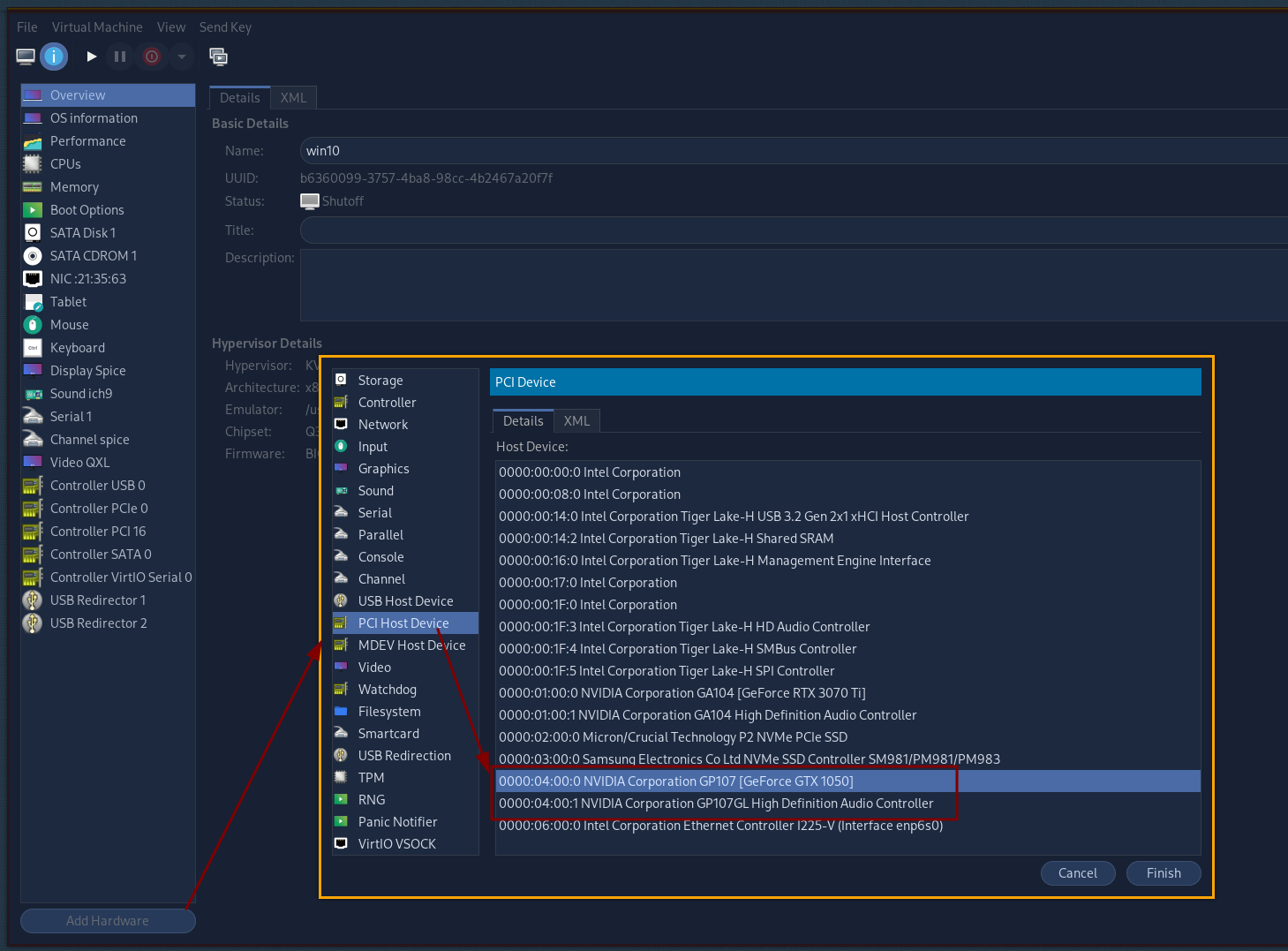Click the Cancel button

pyautogui.click(x=1078, y=873)
